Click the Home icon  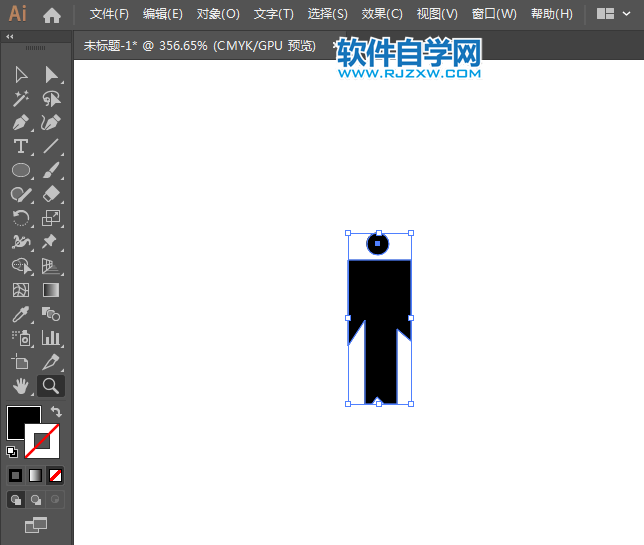52,15
